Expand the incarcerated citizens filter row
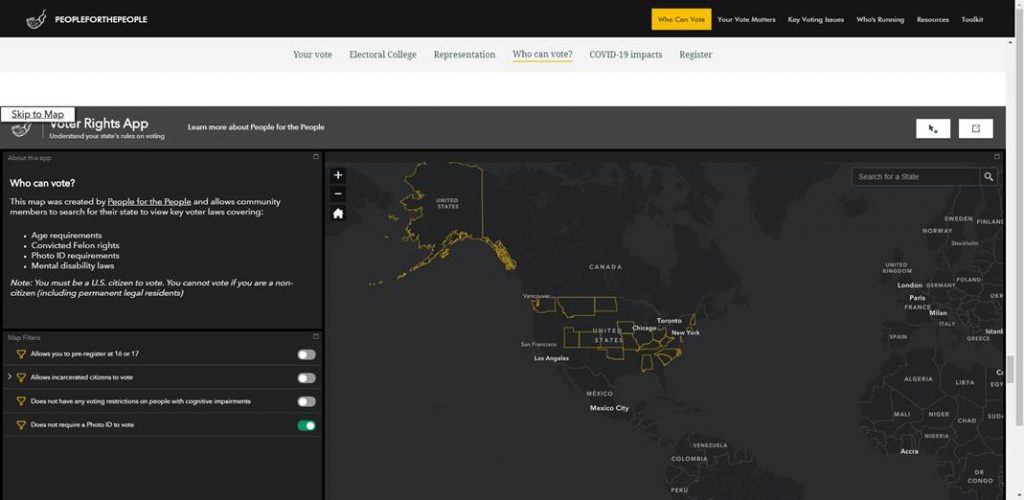 (x=9, y=377)
